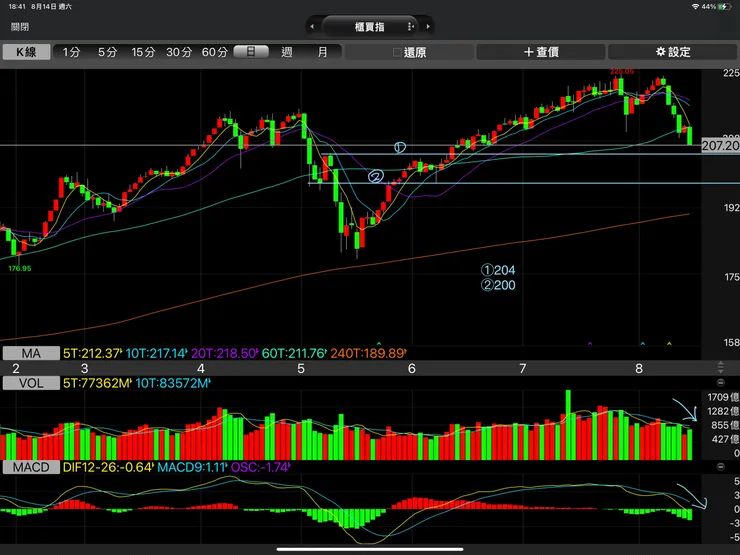Switch to 週 weekly timeframe
The height and width of the screenshot is (555, 740).
pos(286,52)
